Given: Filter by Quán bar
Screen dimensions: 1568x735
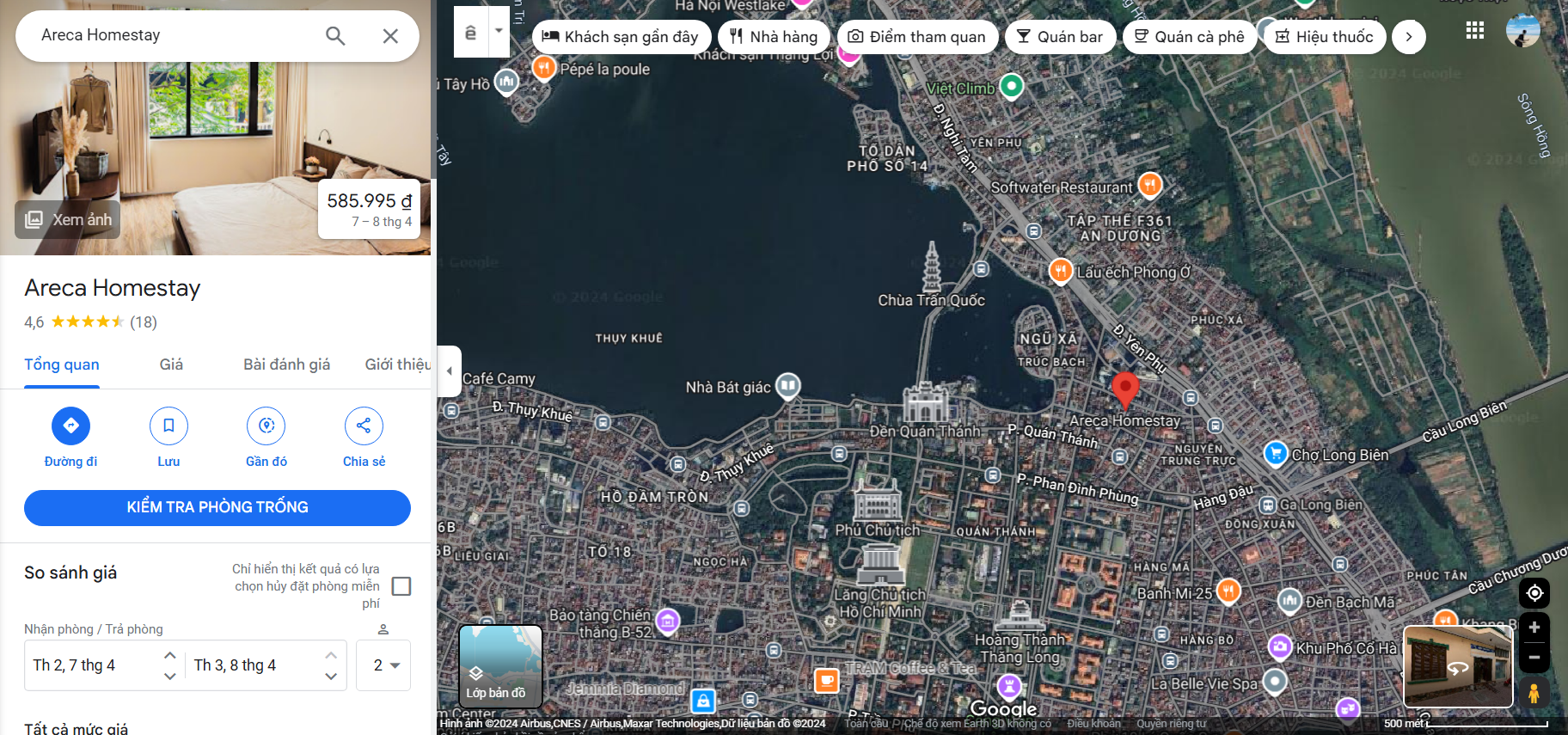Looking at the screenshot, I should coord(1060,37).
